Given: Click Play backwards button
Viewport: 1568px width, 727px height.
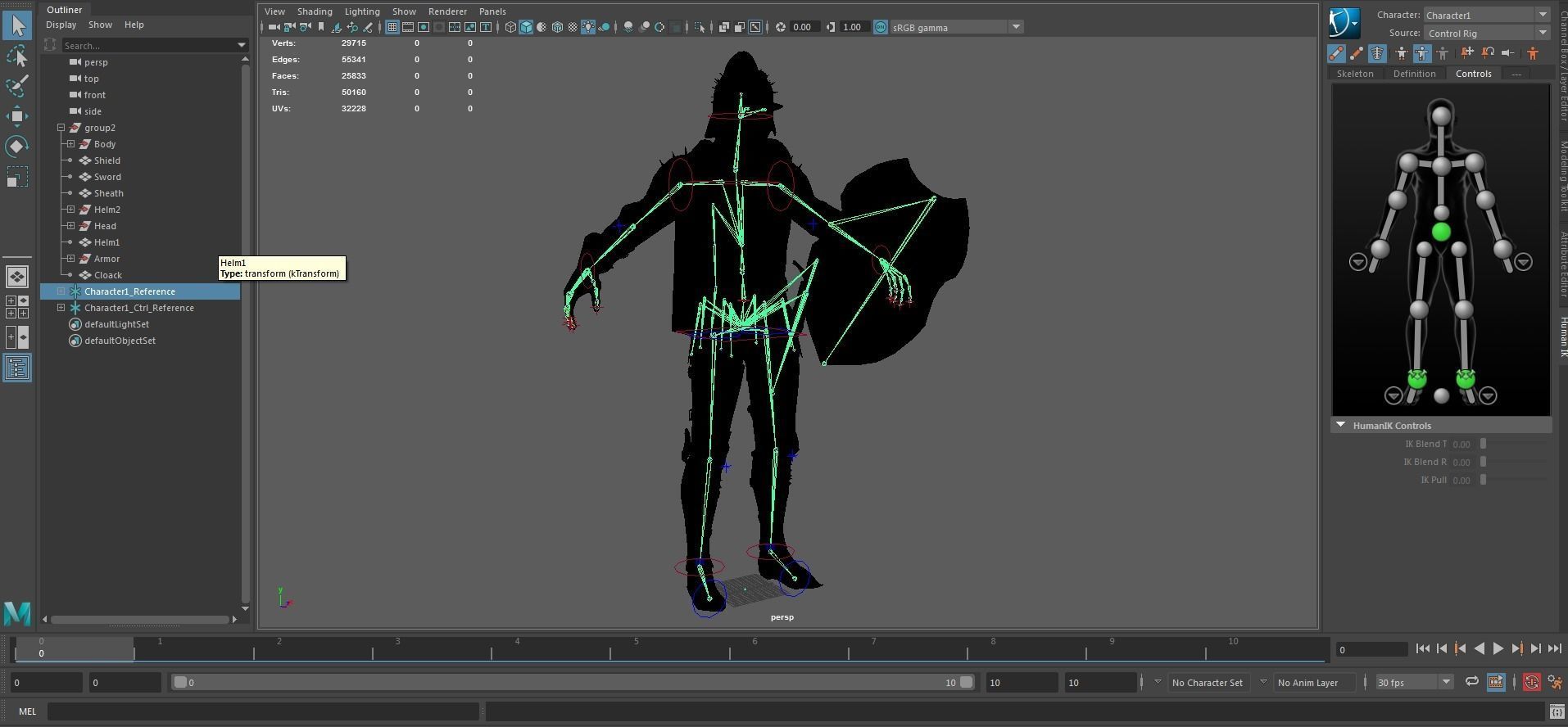Looking at the screenshot, I should coord(1480,648).
